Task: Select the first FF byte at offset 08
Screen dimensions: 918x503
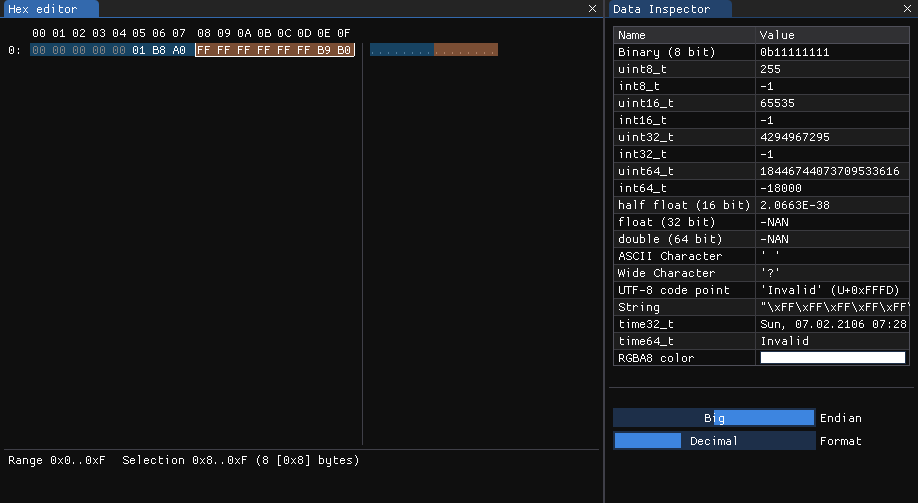Action: point(204,49)
